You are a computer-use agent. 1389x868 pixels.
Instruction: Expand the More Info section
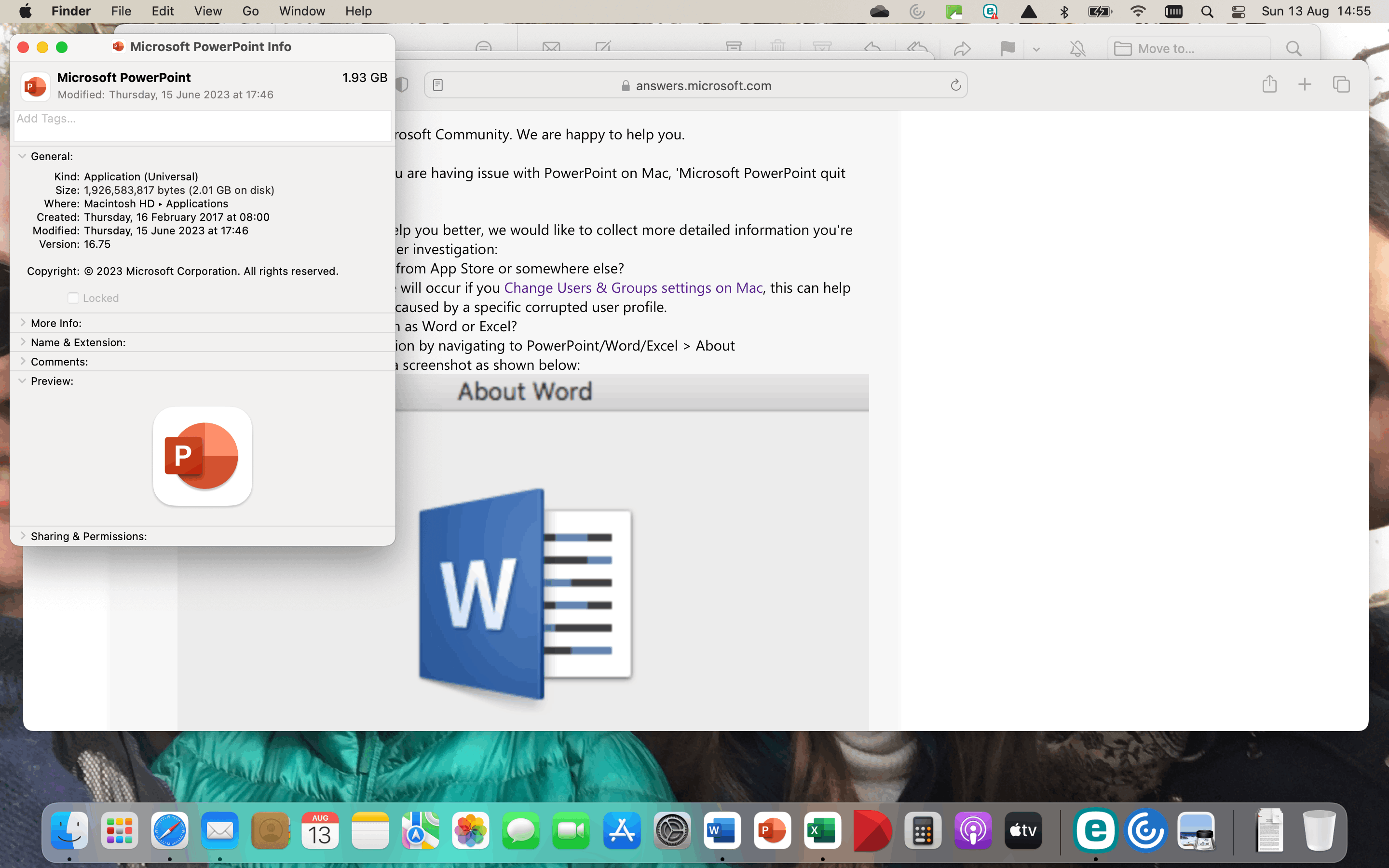pyautogui.click(x=22, y=323)
